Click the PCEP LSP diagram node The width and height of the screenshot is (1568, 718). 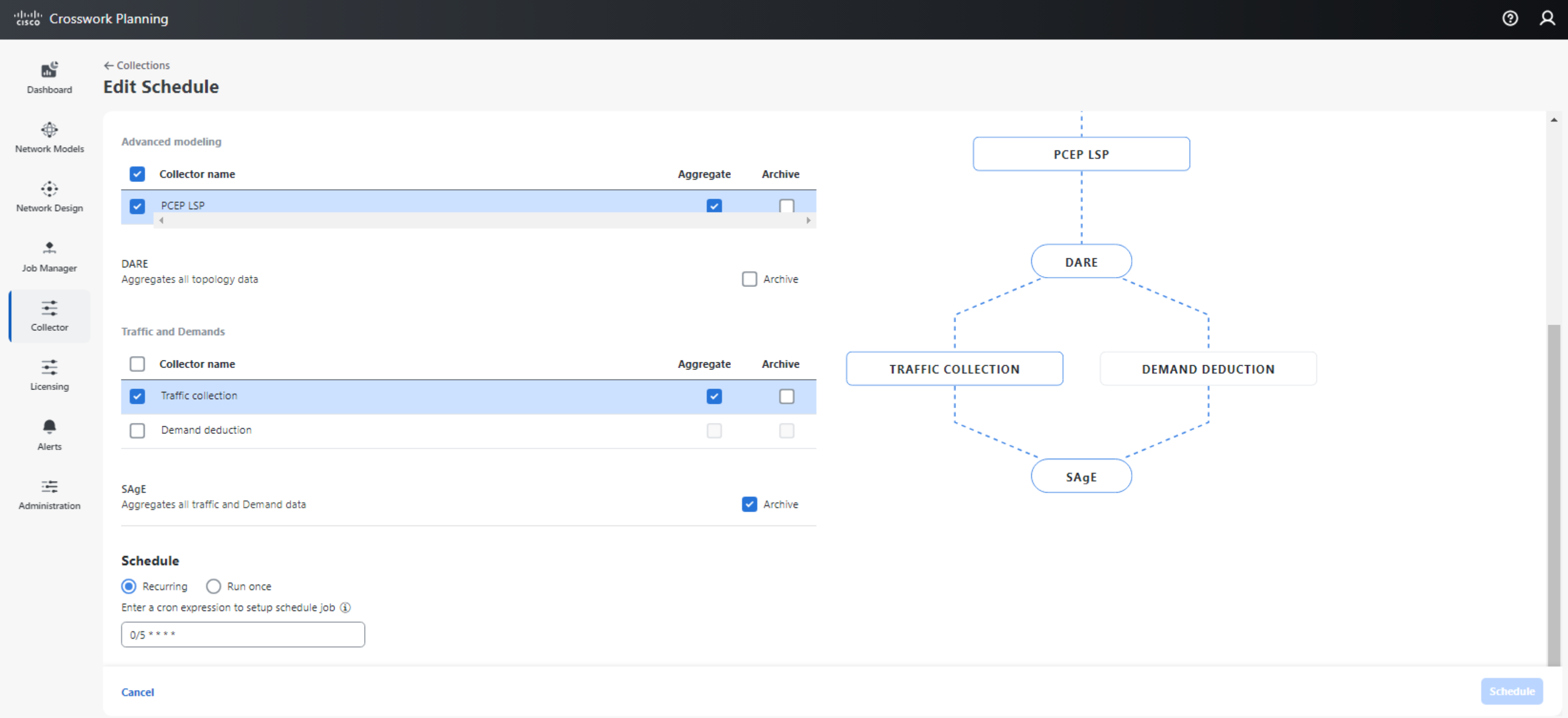click(1081, 154)
